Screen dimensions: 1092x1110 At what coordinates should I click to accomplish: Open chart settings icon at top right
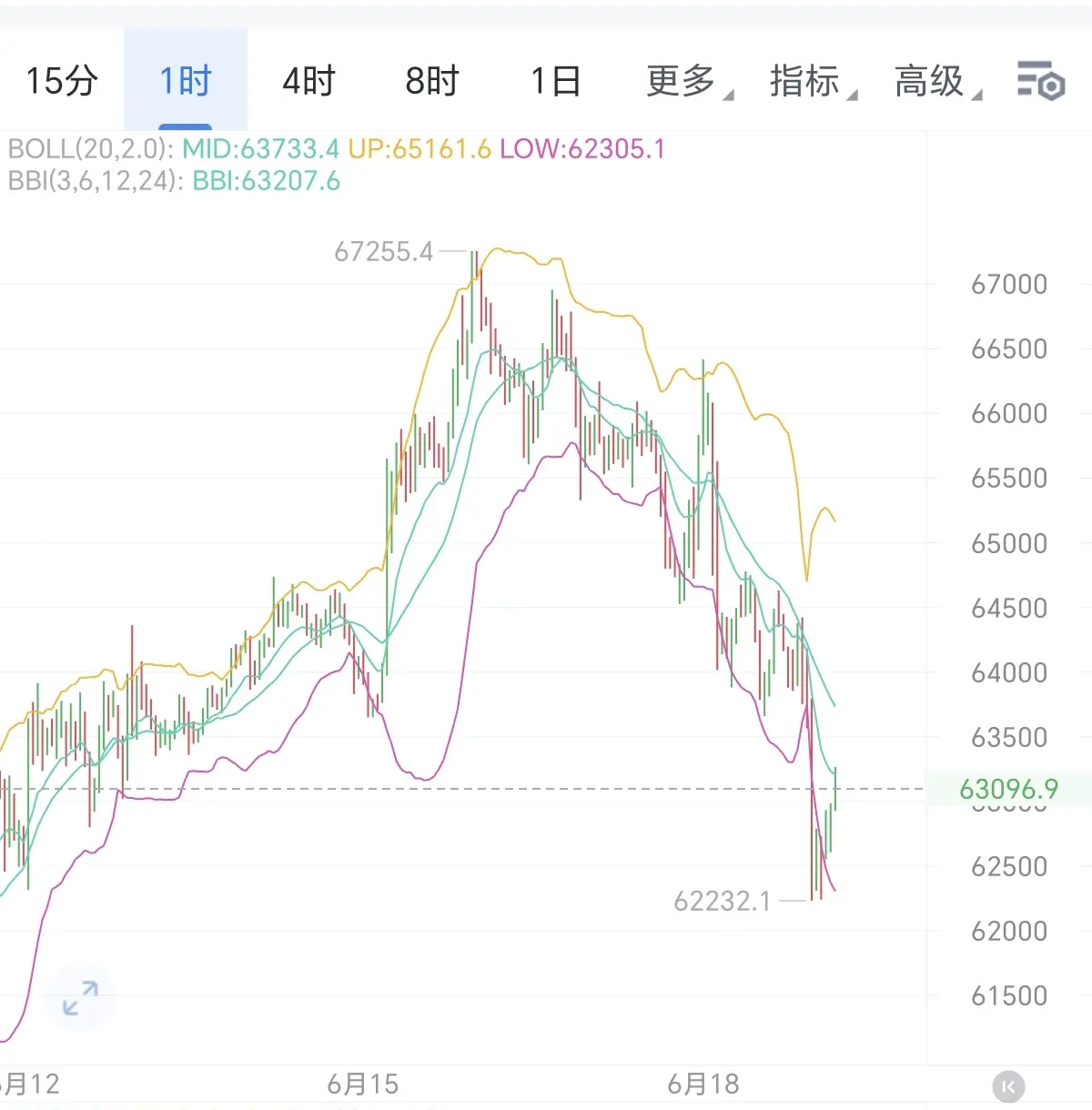[1041, 80]
